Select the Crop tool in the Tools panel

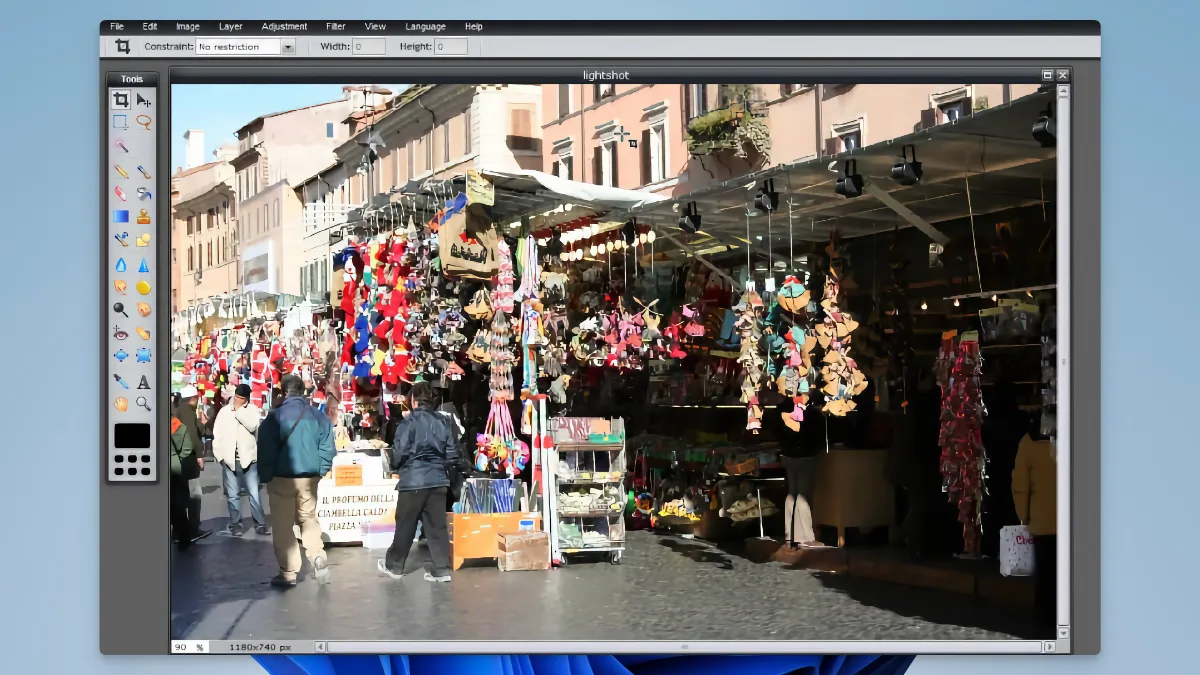click(121, 100)
